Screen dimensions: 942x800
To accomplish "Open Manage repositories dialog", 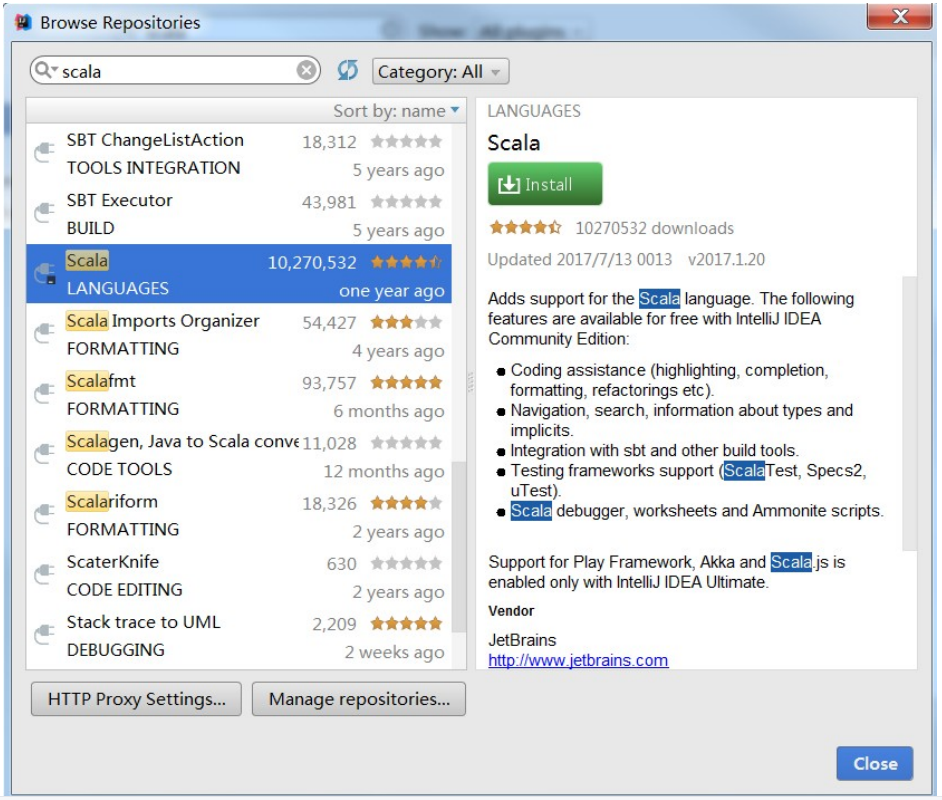I will tap(359, 698).
